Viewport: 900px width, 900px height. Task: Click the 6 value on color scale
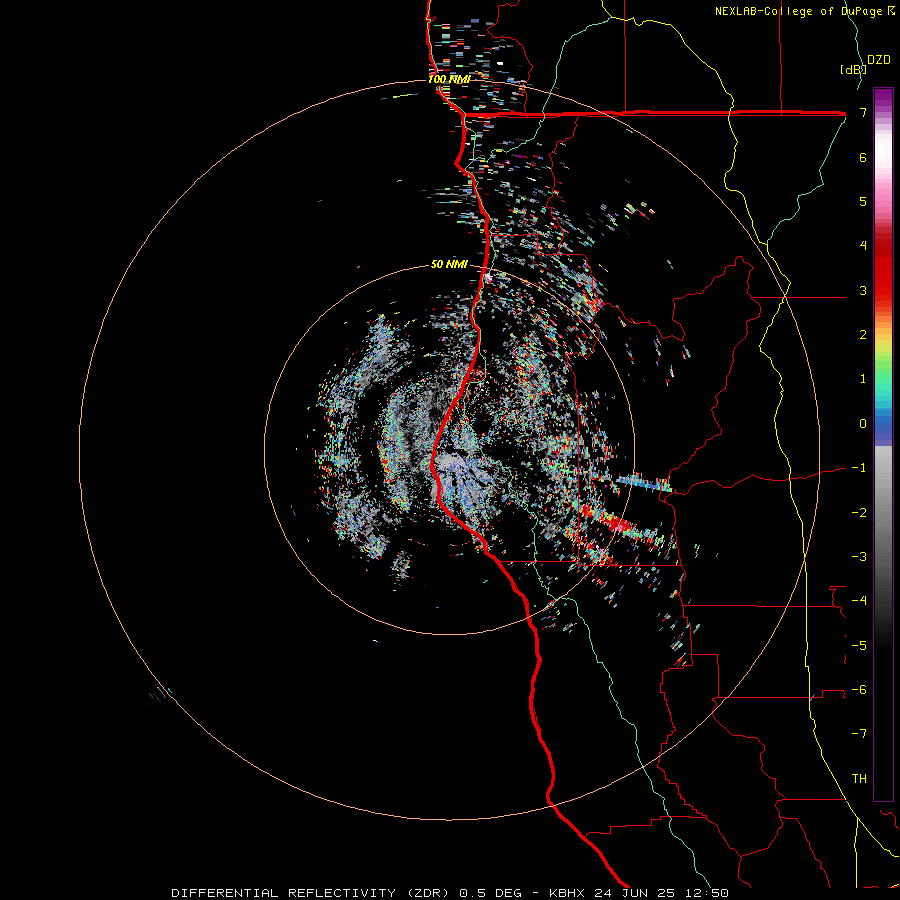coord(863,157)
